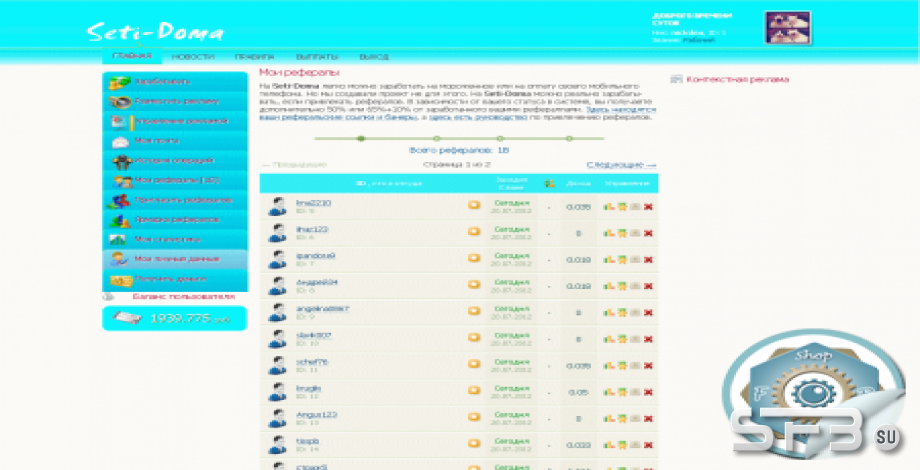This screenshot has width=920, height=470.
Task: Delete referral lma2210 with red X
Action: click(648, 207)
